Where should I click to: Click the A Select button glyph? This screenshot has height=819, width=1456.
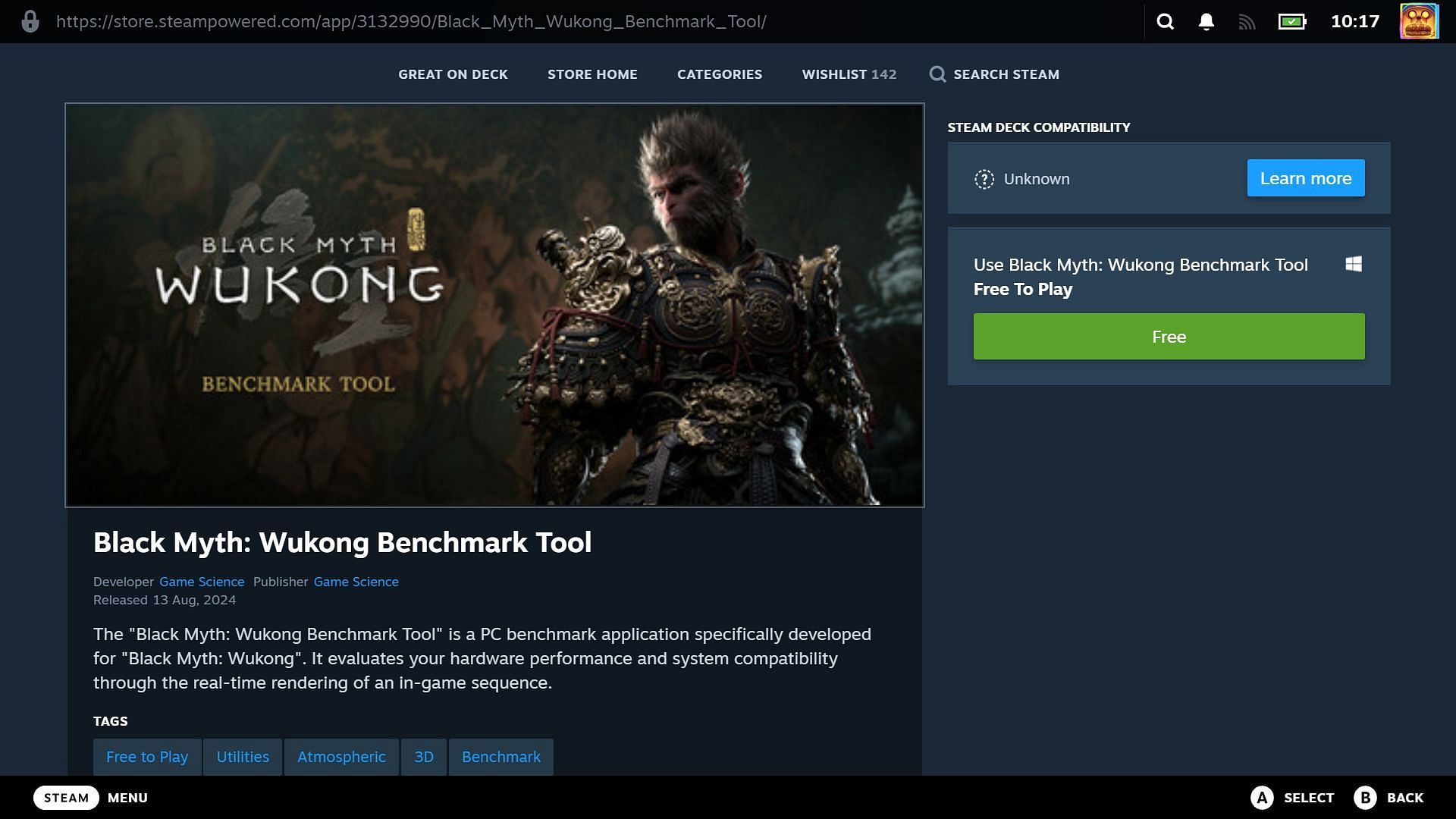(1262, 798)
